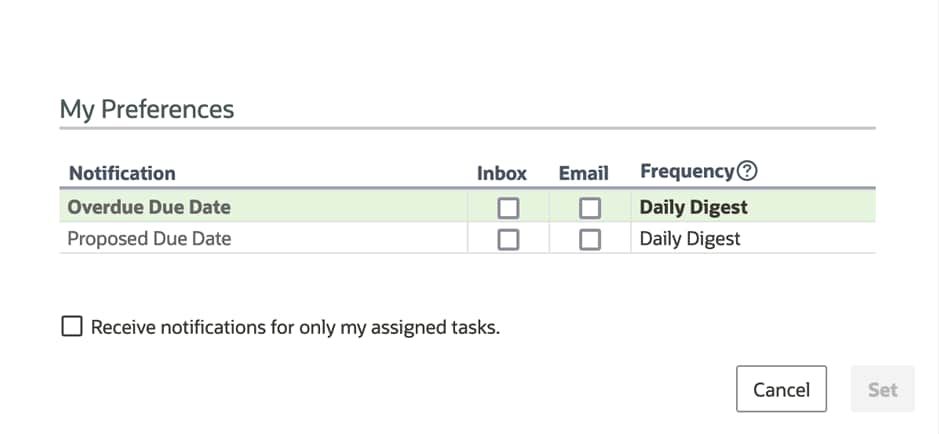Change Daily Digest frequency for Proposed Due Date
This screenshot has width=939, height=434.
click(690, 239)
